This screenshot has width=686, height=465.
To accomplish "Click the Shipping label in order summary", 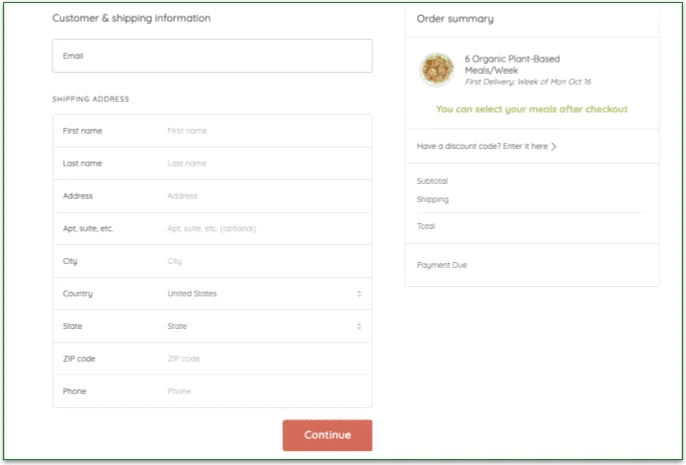I will pos(433,199).
